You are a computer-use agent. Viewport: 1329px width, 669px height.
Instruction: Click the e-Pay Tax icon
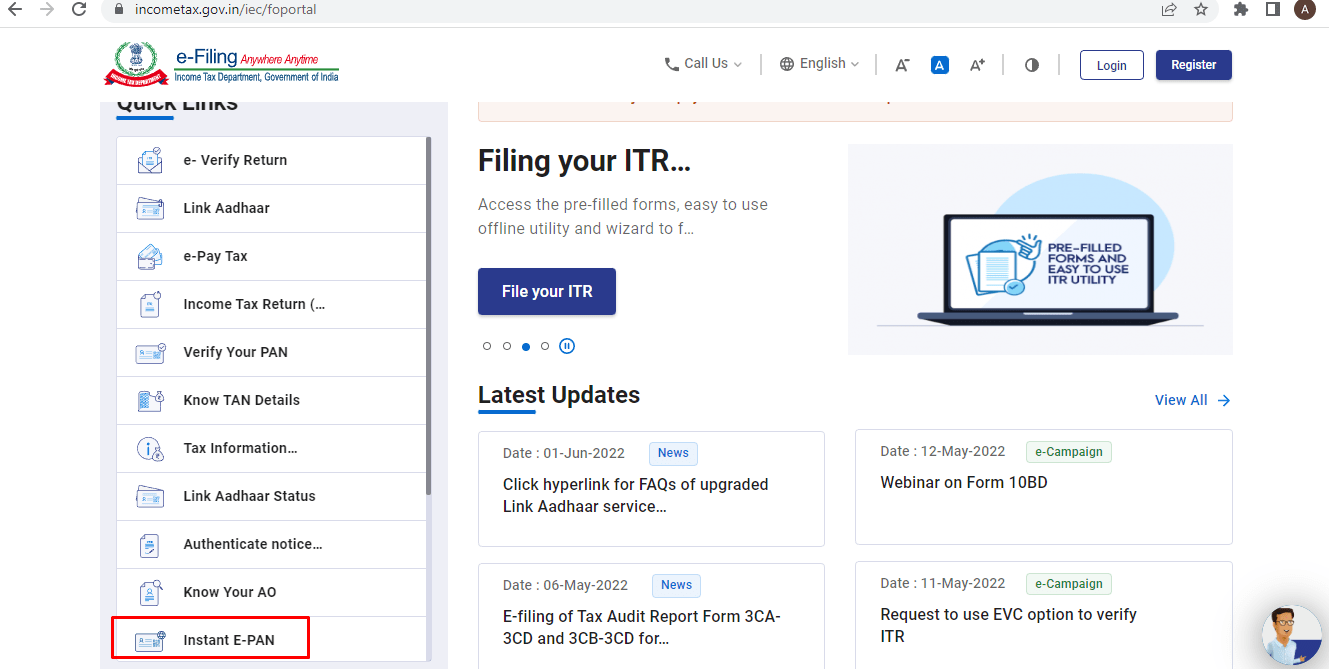point(150,256)
